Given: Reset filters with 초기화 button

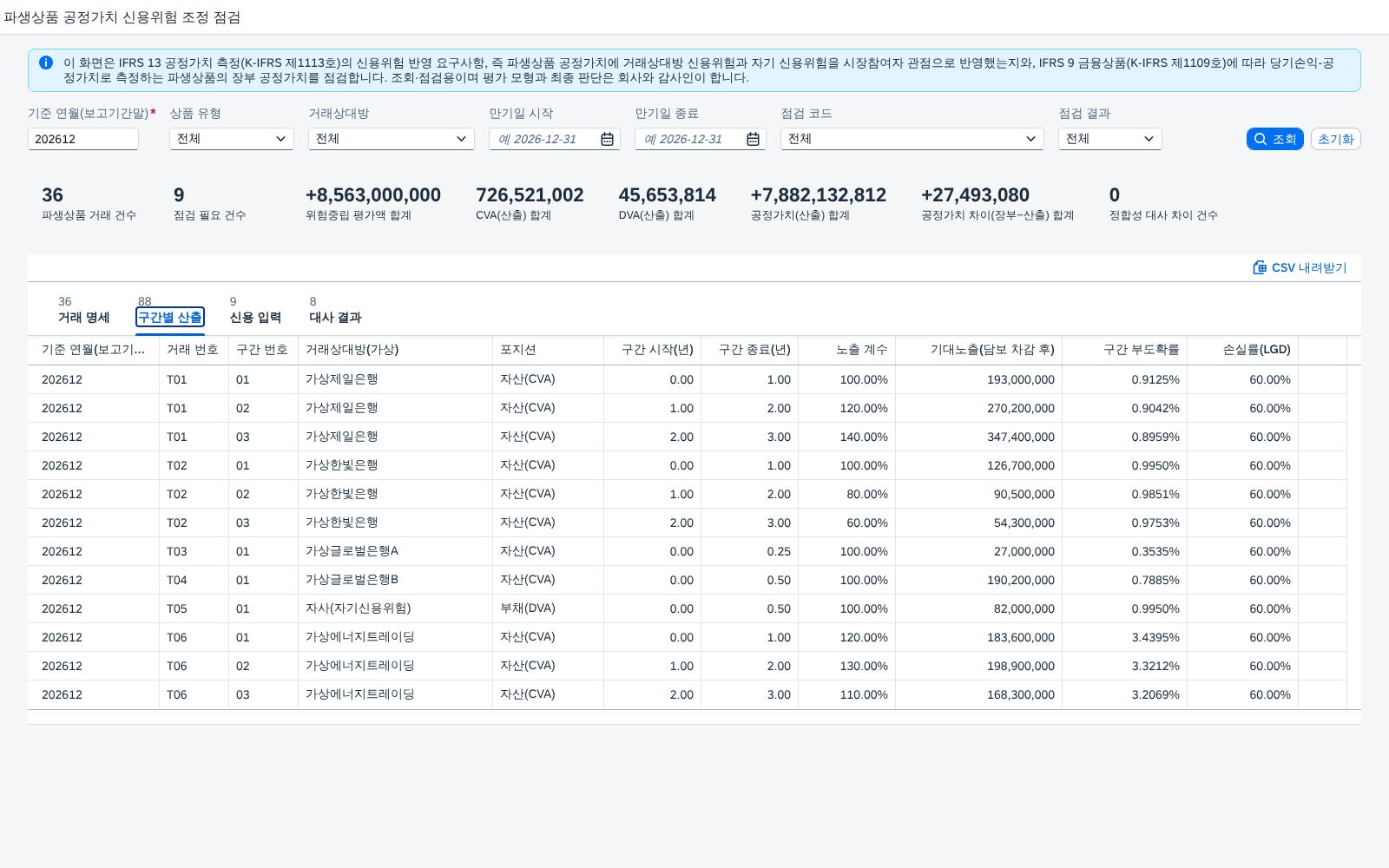Looking at the screenshot, I should [1335, 139].
